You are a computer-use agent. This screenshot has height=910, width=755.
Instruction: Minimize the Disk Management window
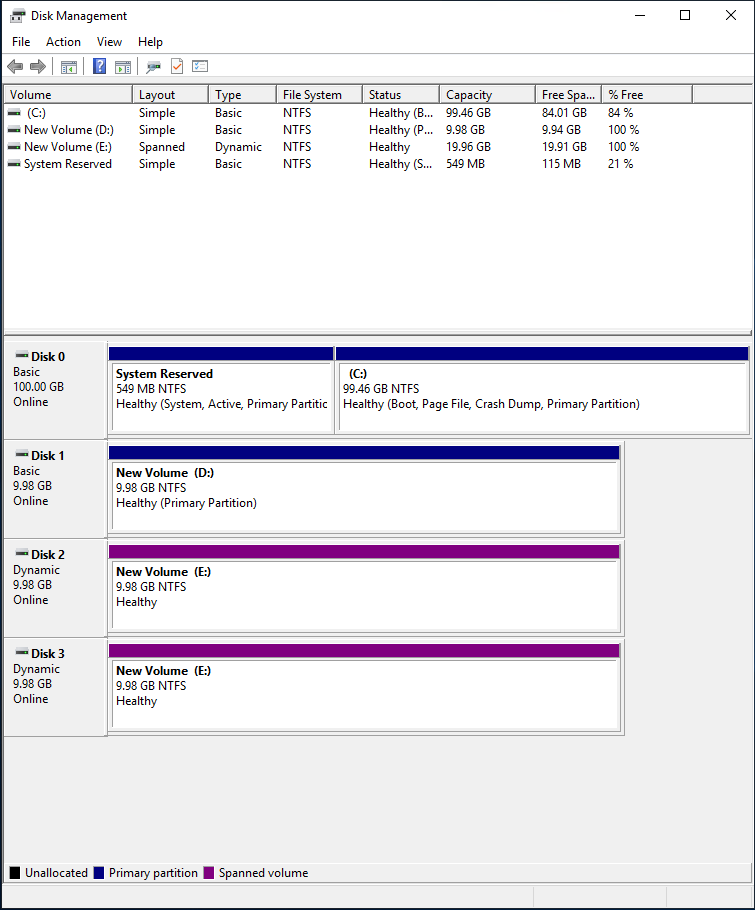[x=640, y=16]
